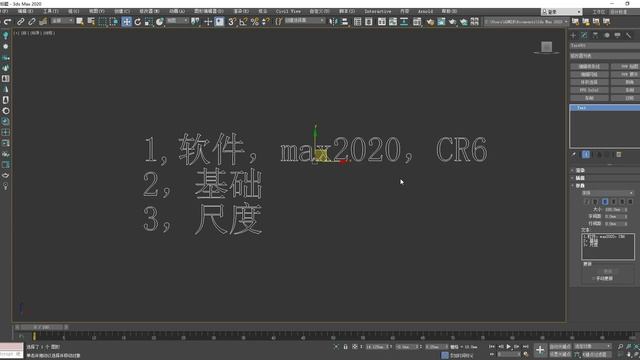The image size is (640, 360).
Task: Go to the animation start frame
Action: [x=491, y=347]
